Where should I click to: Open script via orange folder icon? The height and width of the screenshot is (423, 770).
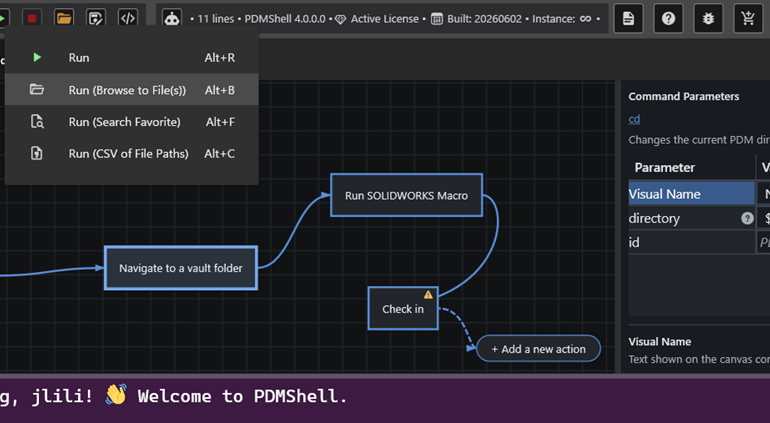[64, 19]
